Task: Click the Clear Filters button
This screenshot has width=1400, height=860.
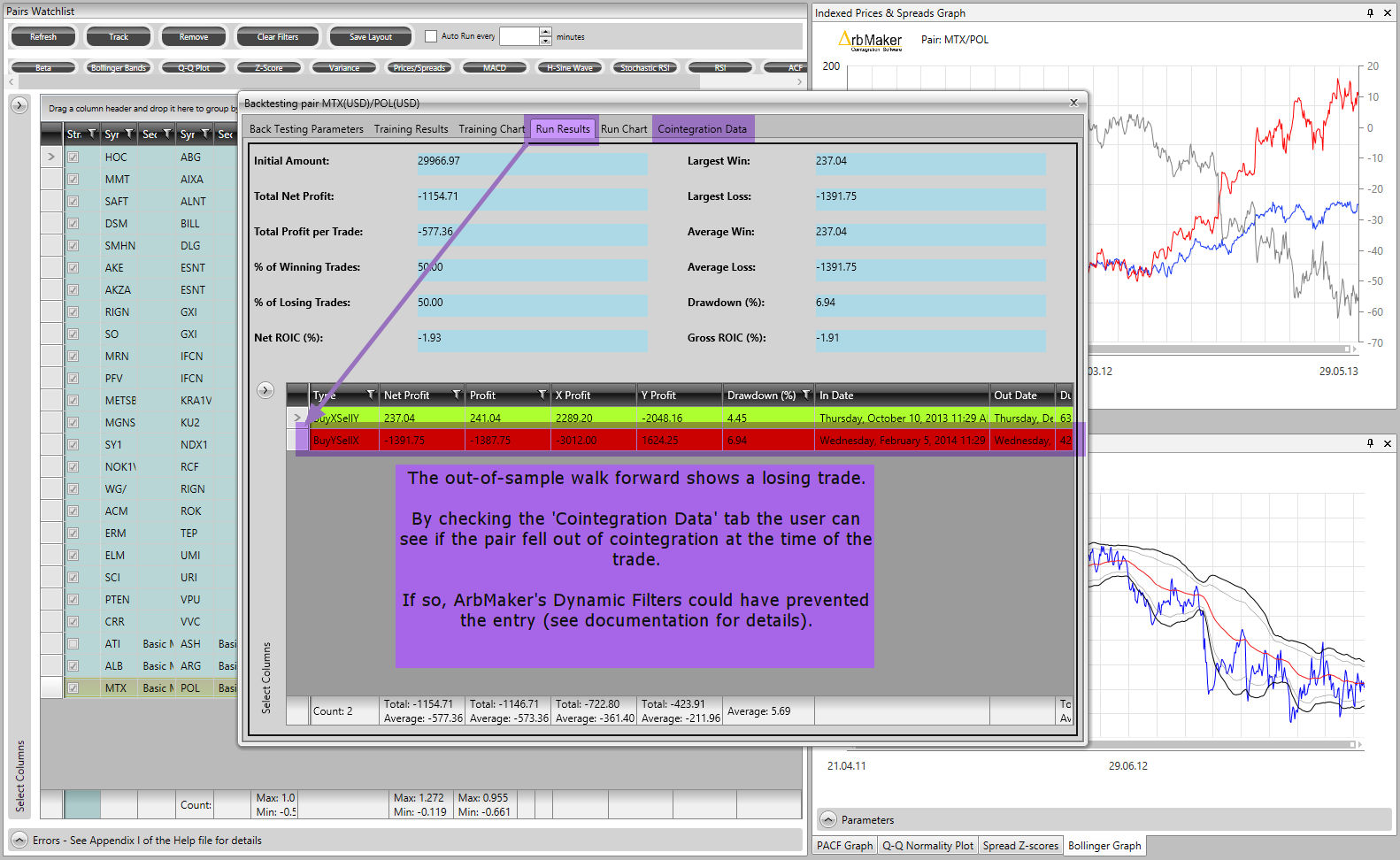Action: tap(278, 37)
